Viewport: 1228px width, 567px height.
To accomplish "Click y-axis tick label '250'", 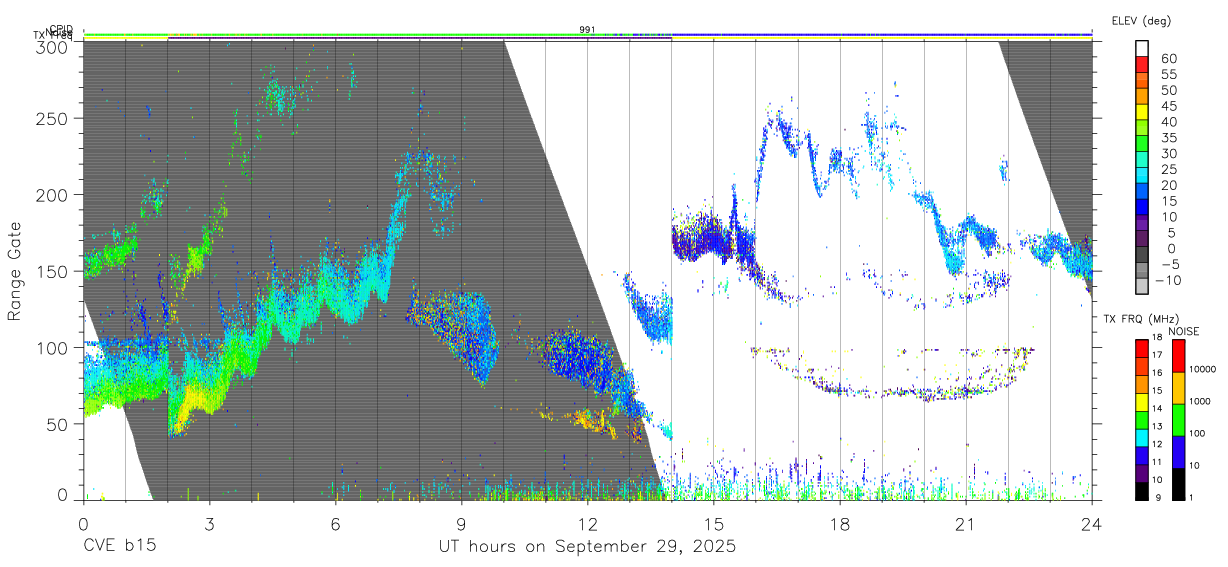I will click(x=52, y=118).
